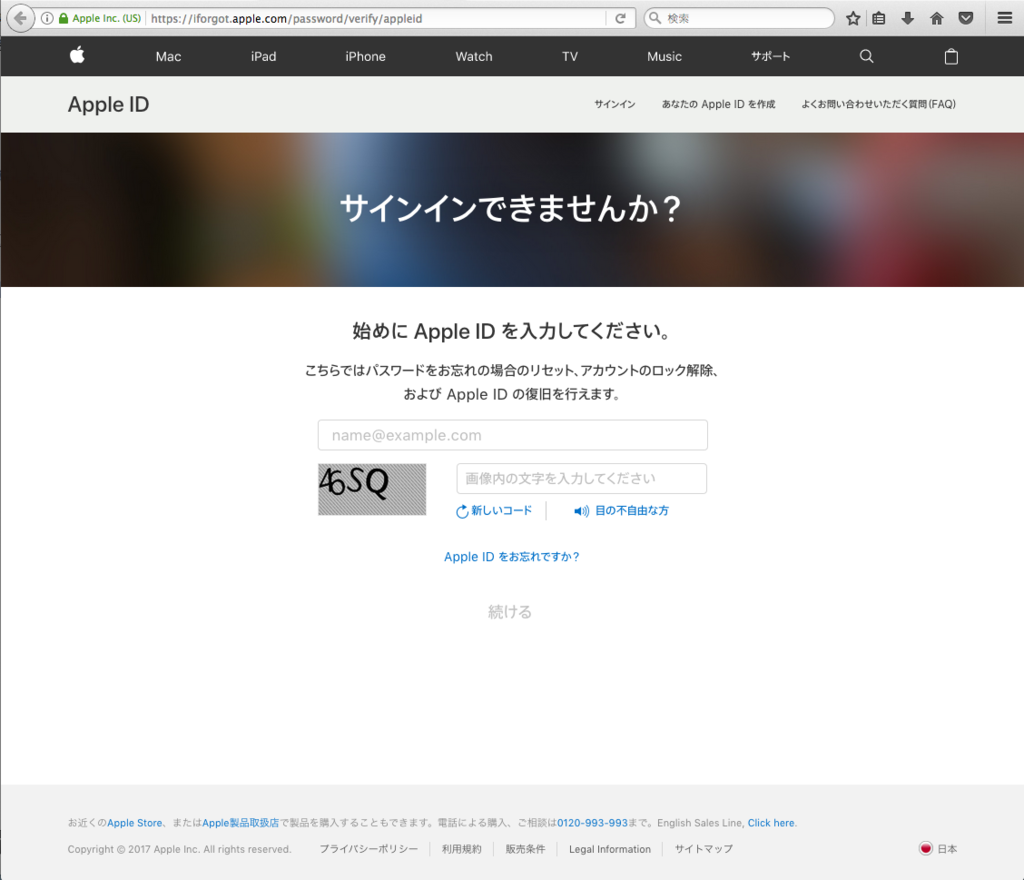This screenshot has height=880, width=1024.
Task: Click the green padlock security icon
Action: (x=63, y=18)
